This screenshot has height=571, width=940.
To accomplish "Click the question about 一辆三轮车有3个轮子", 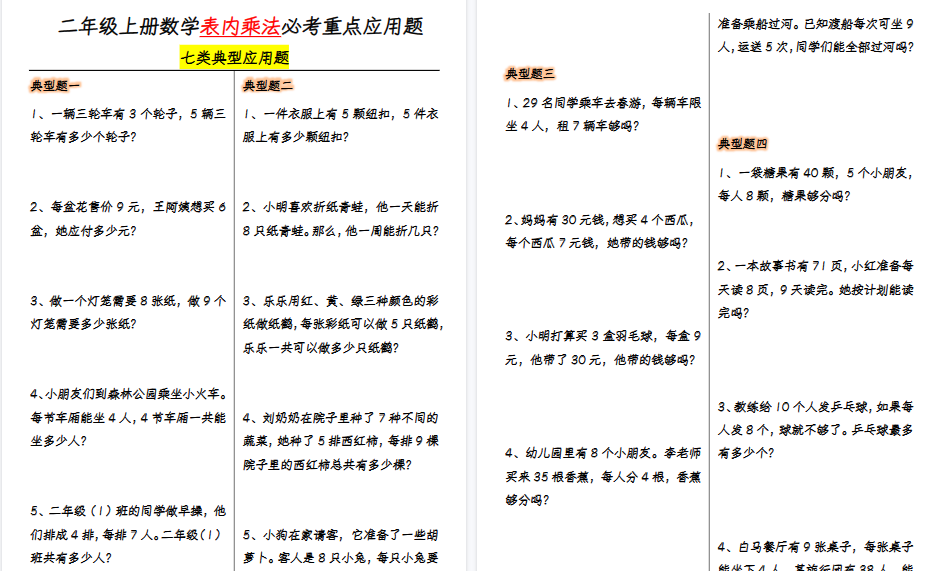I will coord(128,125).
